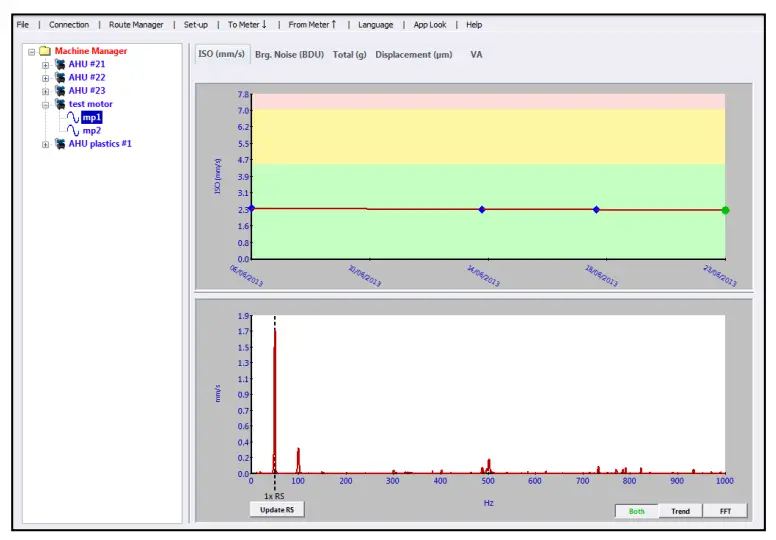This screenshot has width=776, height=540.
Task: Select AHU #21 in the tree
Action: (87, 64)
